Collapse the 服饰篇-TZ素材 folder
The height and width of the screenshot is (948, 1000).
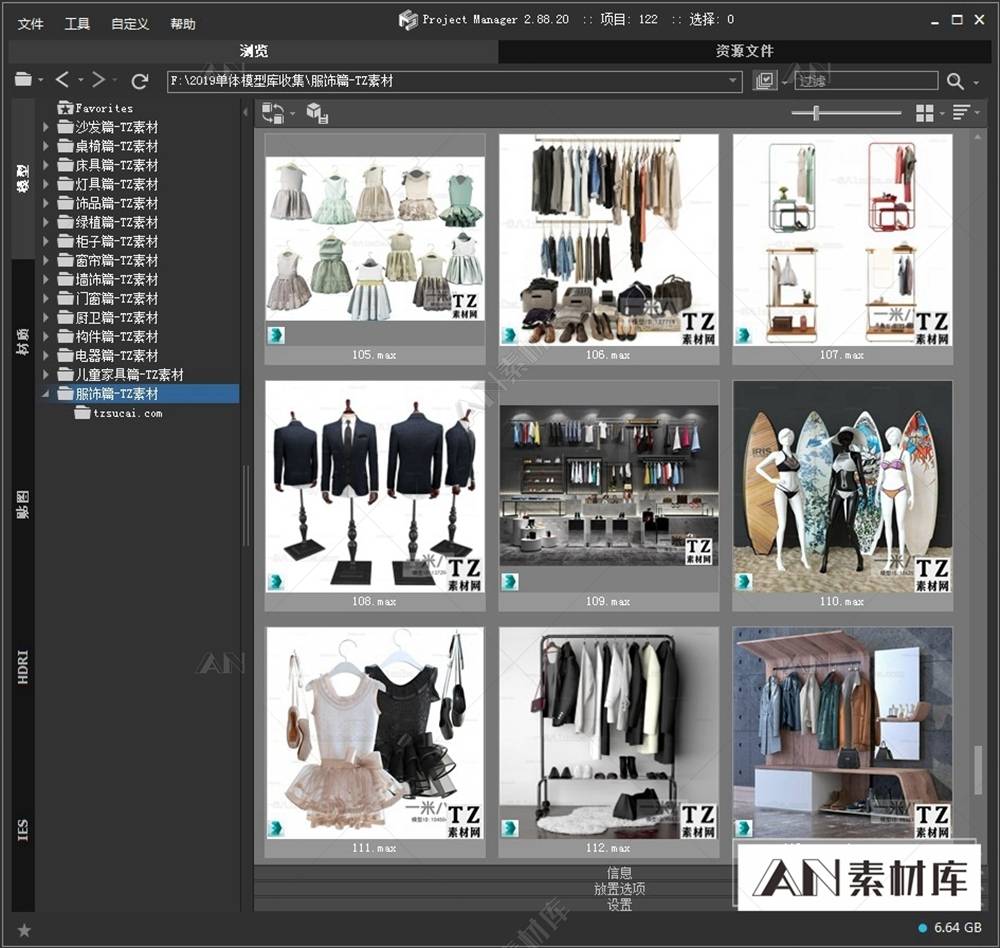tap(46, 394)
